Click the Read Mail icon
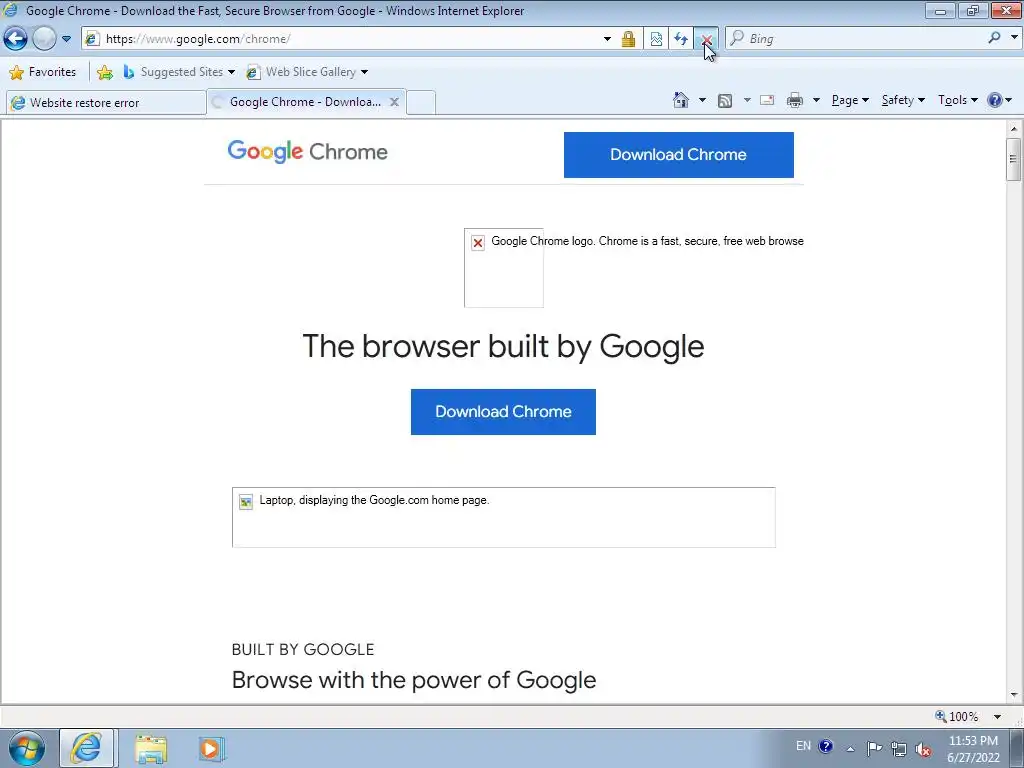Screen dimensions: 1024x768 767,100
